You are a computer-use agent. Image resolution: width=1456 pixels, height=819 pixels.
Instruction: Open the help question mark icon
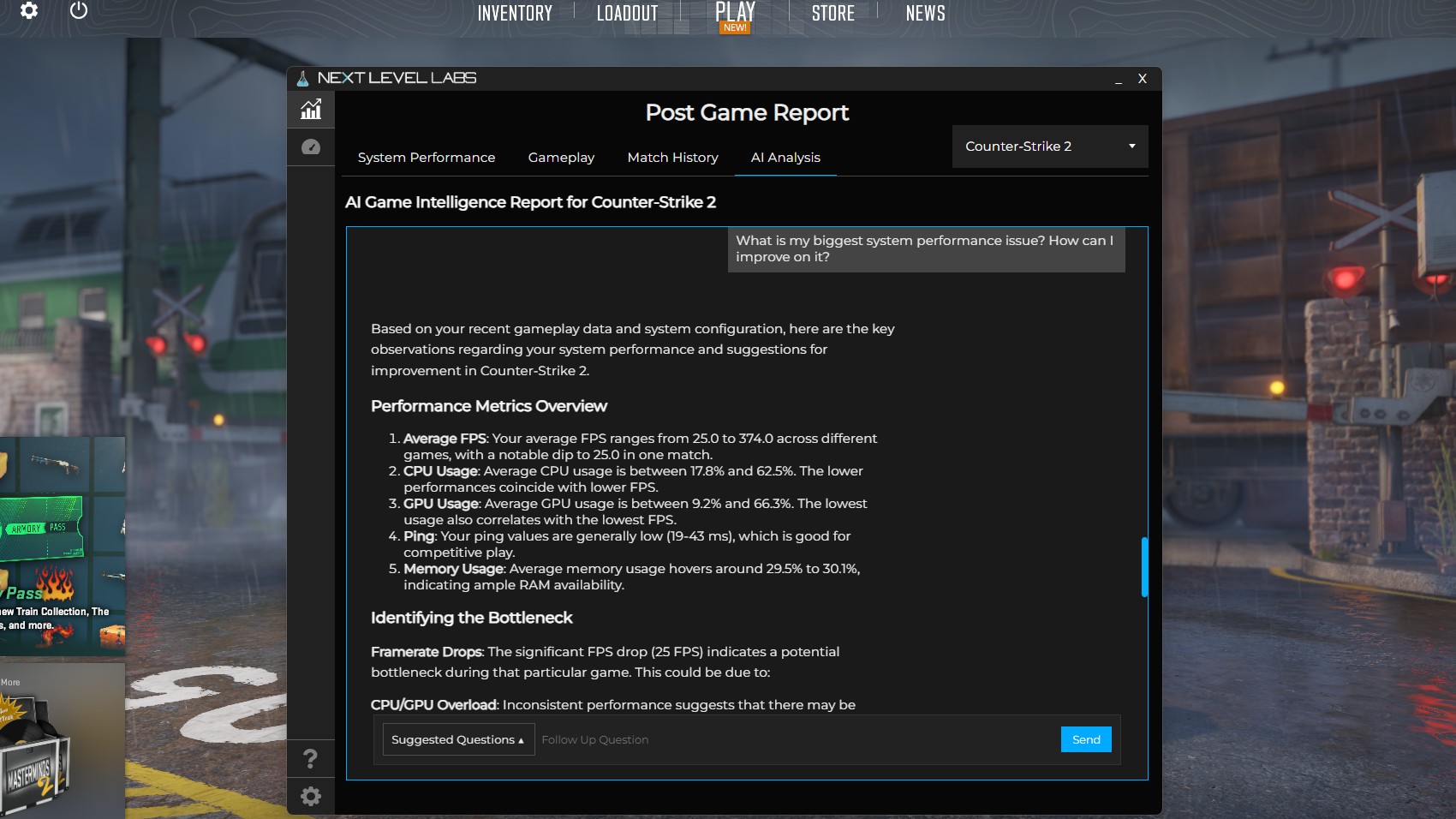(x=311, y=759)
